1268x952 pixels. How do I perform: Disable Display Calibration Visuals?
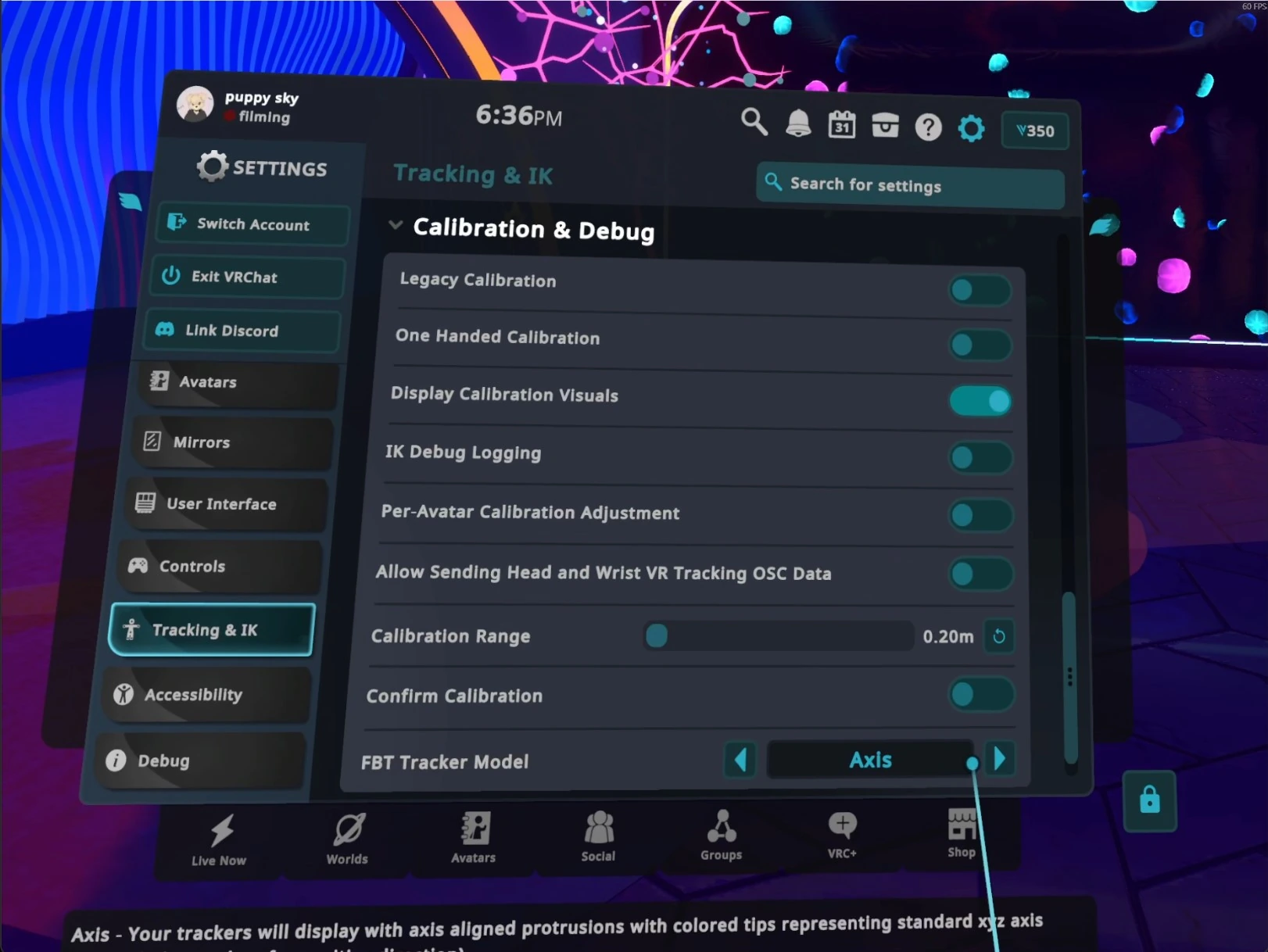(x=981, y=401)
